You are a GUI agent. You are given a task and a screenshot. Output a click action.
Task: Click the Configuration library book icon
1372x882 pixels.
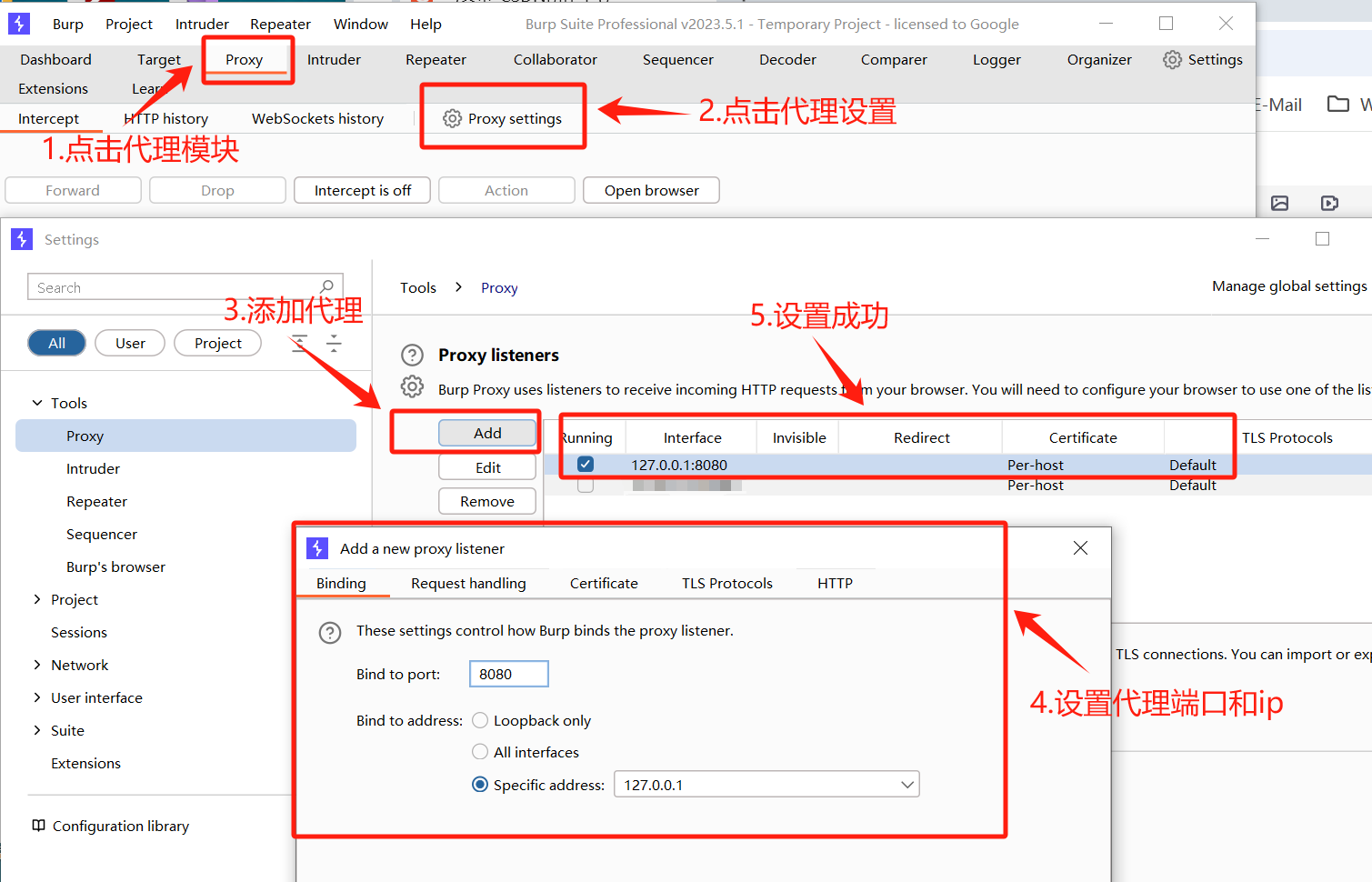coord(38,826)
